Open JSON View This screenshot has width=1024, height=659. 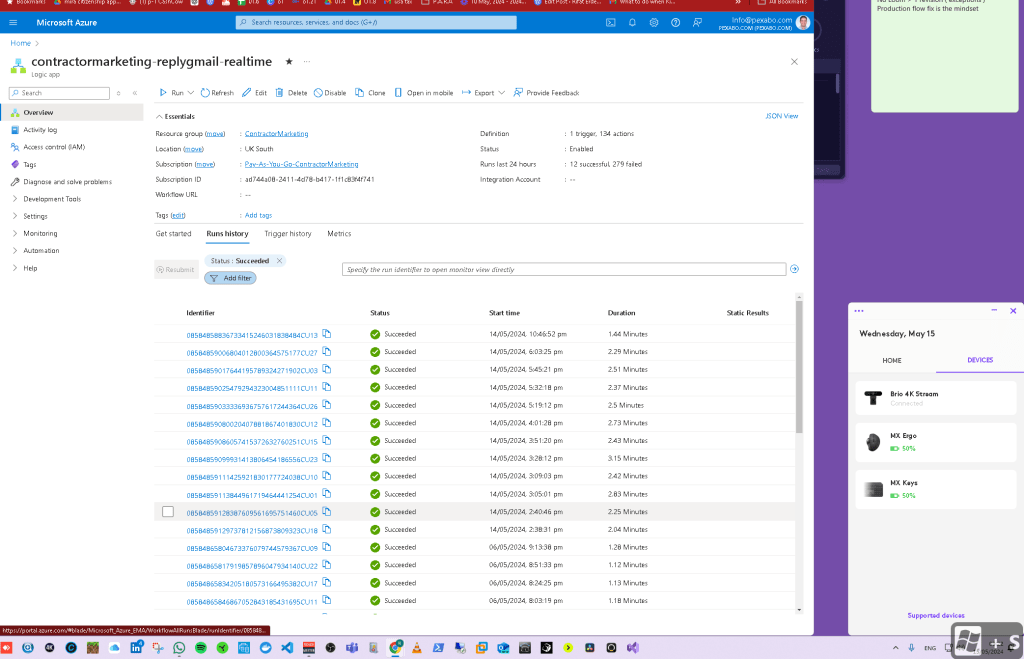tap(782, 116)
